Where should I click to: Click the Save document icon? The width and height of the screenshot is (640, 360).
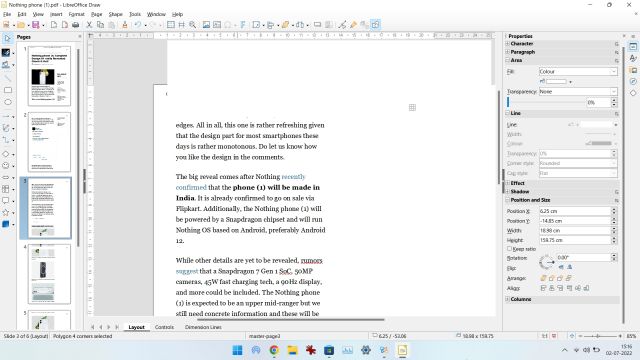click(x=36, y=25)
